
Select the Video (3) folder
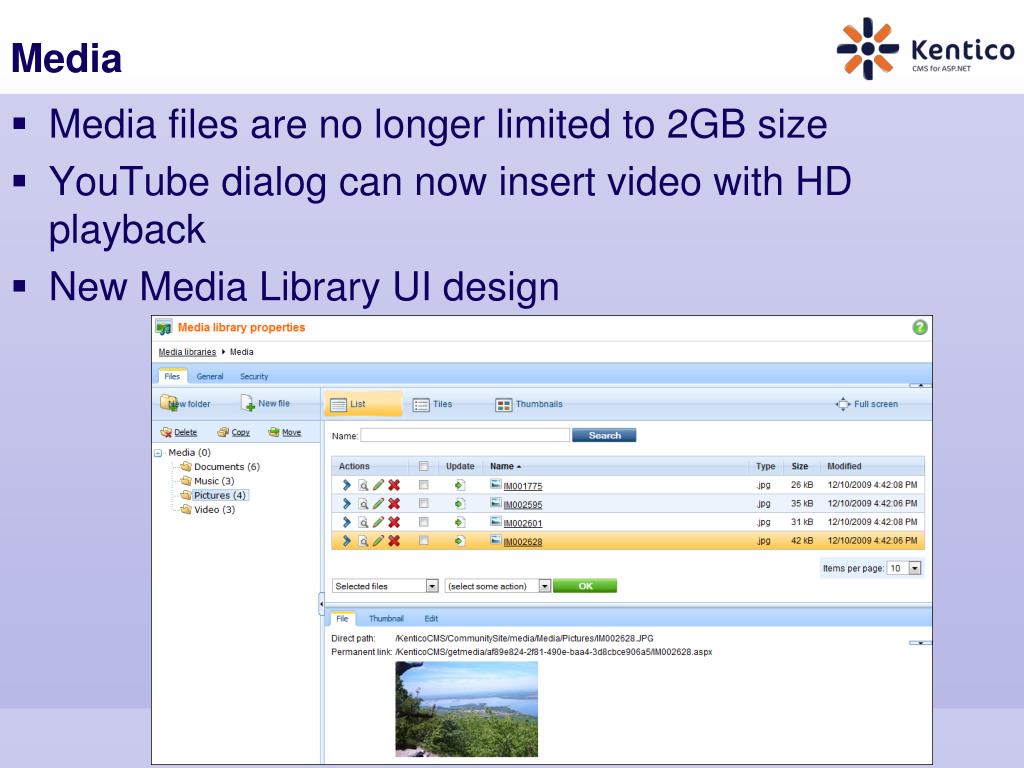(214, 510)
